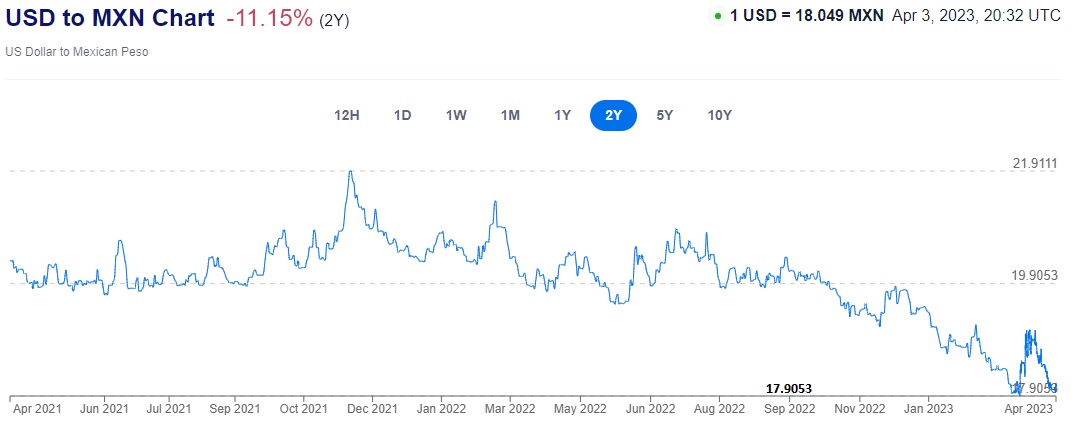
Task: Switch chart to 12H time range
Action: point(346,115)
